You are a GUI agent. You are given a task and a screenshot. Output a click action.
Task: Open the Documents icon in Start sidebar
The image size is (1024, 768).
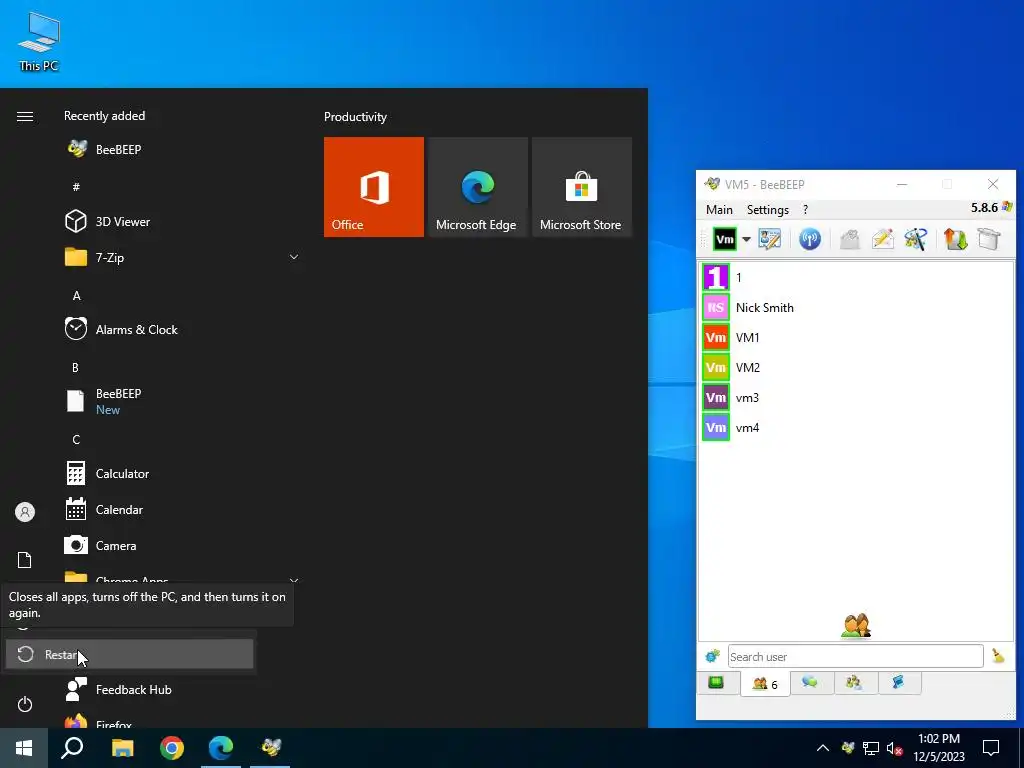point(25,560)
